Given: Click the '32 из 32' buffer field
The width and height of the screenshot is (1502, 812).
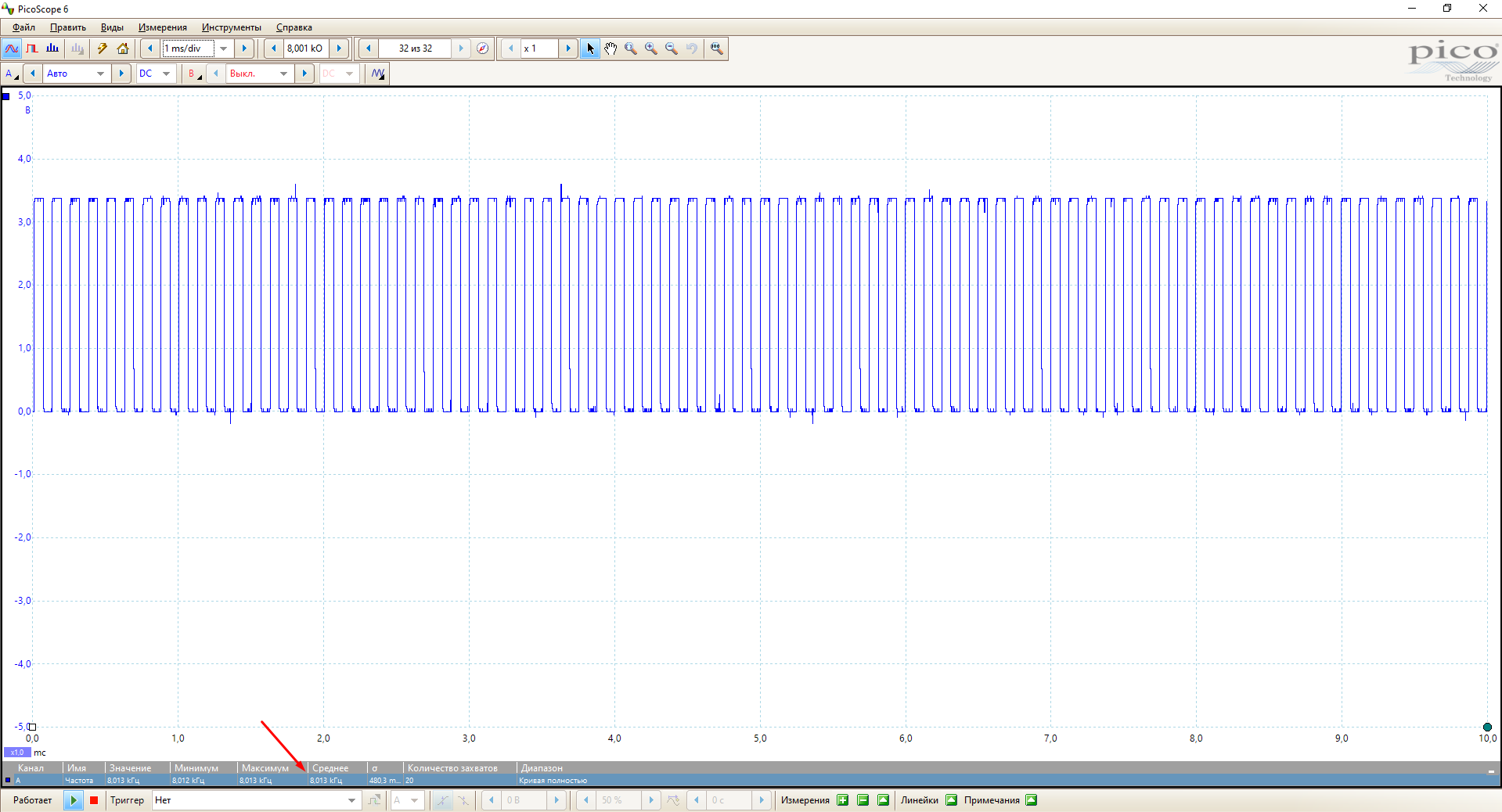Looking at the screenshot, I should (x=416, y=49).
